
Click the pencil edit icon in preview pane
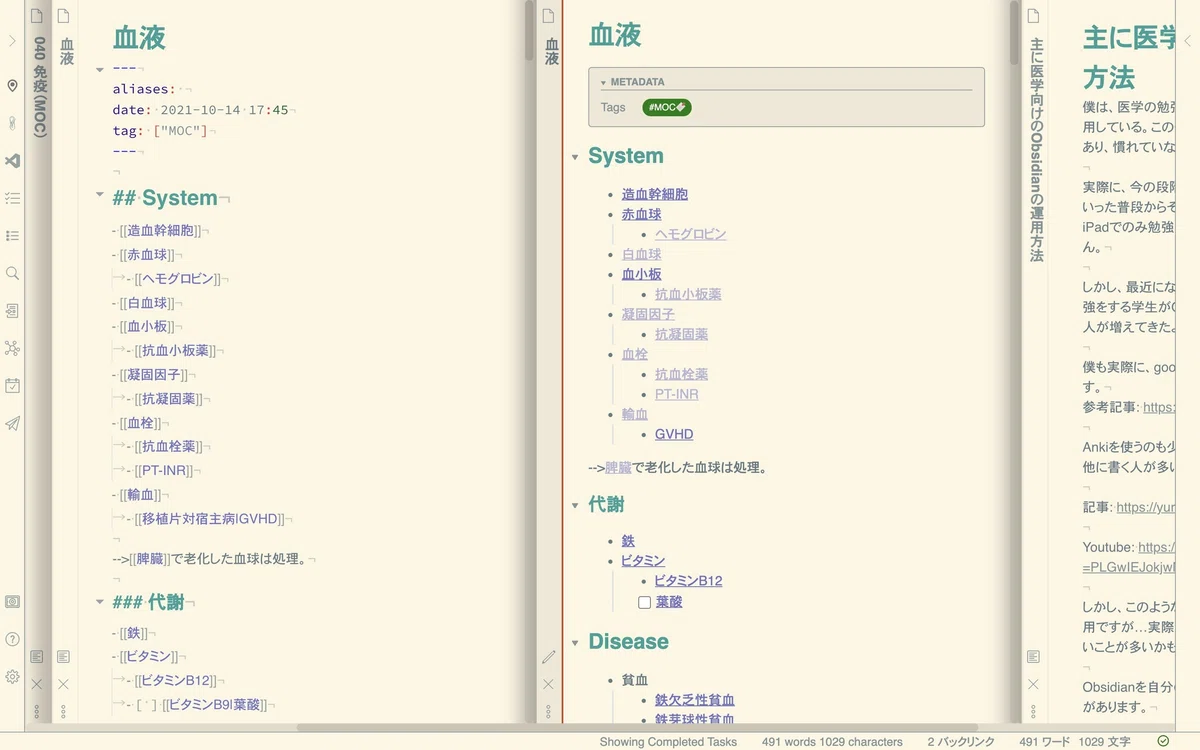tap(548, 657)
